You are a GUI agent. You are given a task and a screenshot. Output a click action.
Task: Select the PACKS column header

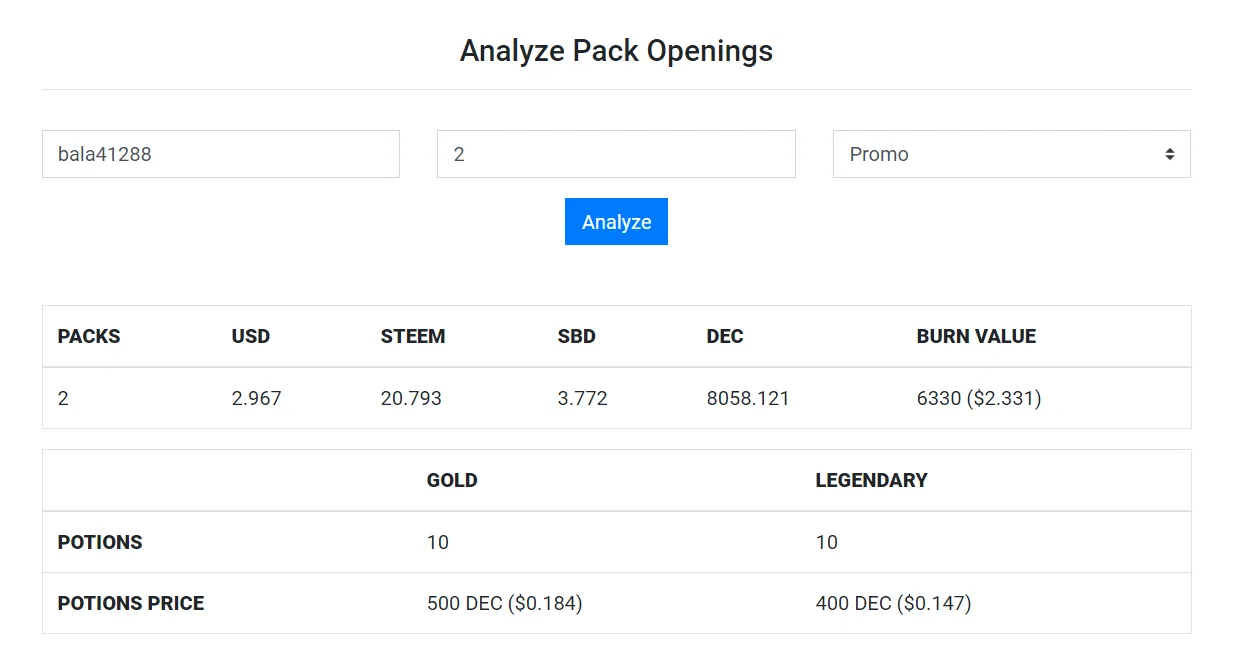tap(89, 336)
